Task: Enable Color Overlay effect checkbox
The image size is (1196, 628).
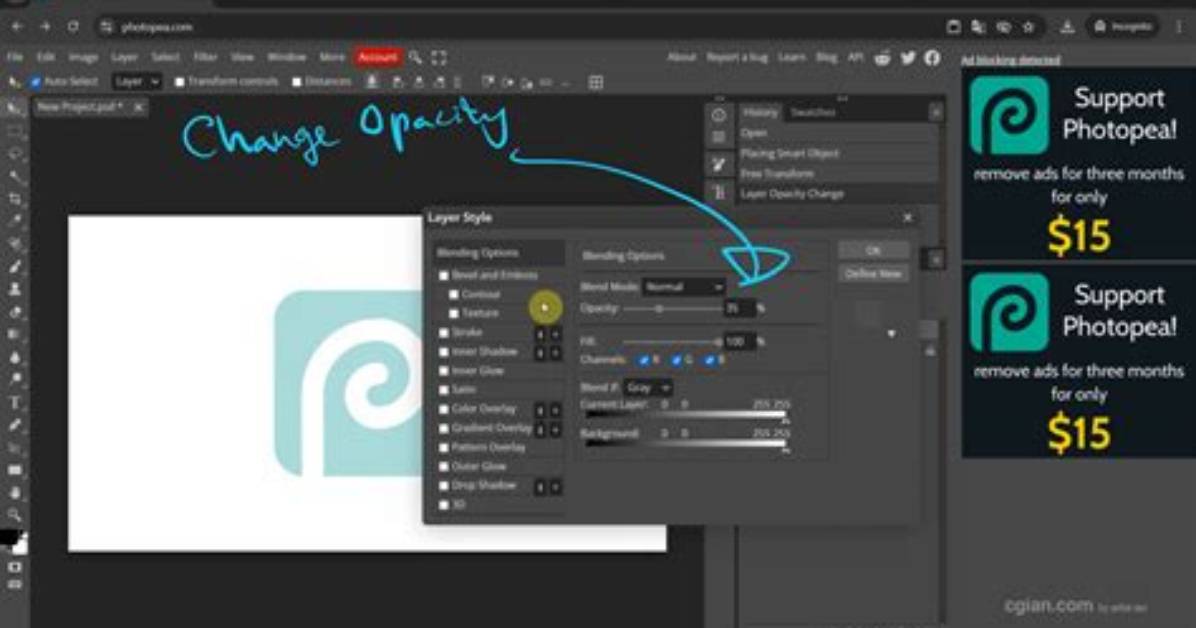Action: 444,409
